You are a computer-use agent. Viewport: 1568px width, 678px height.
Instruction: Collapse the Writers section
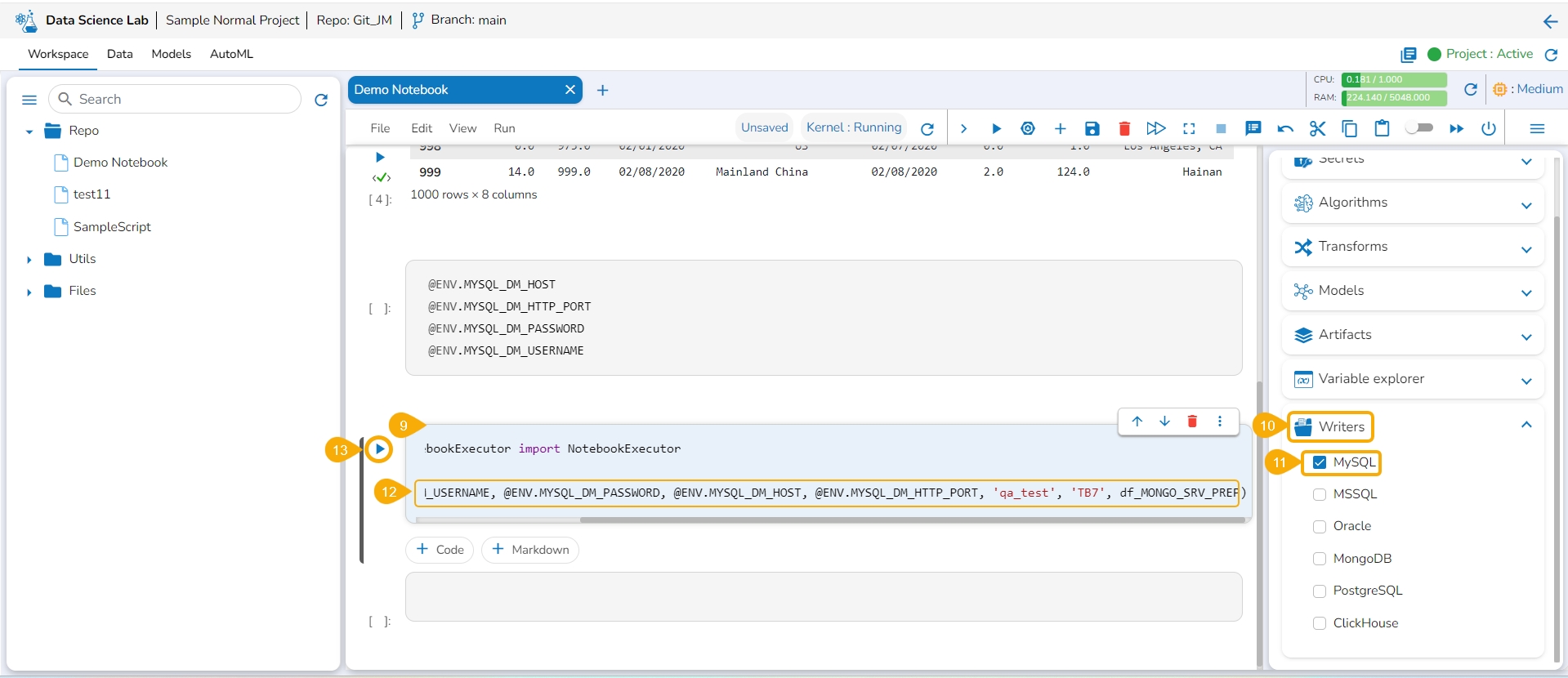click(x=1526, y=425)
